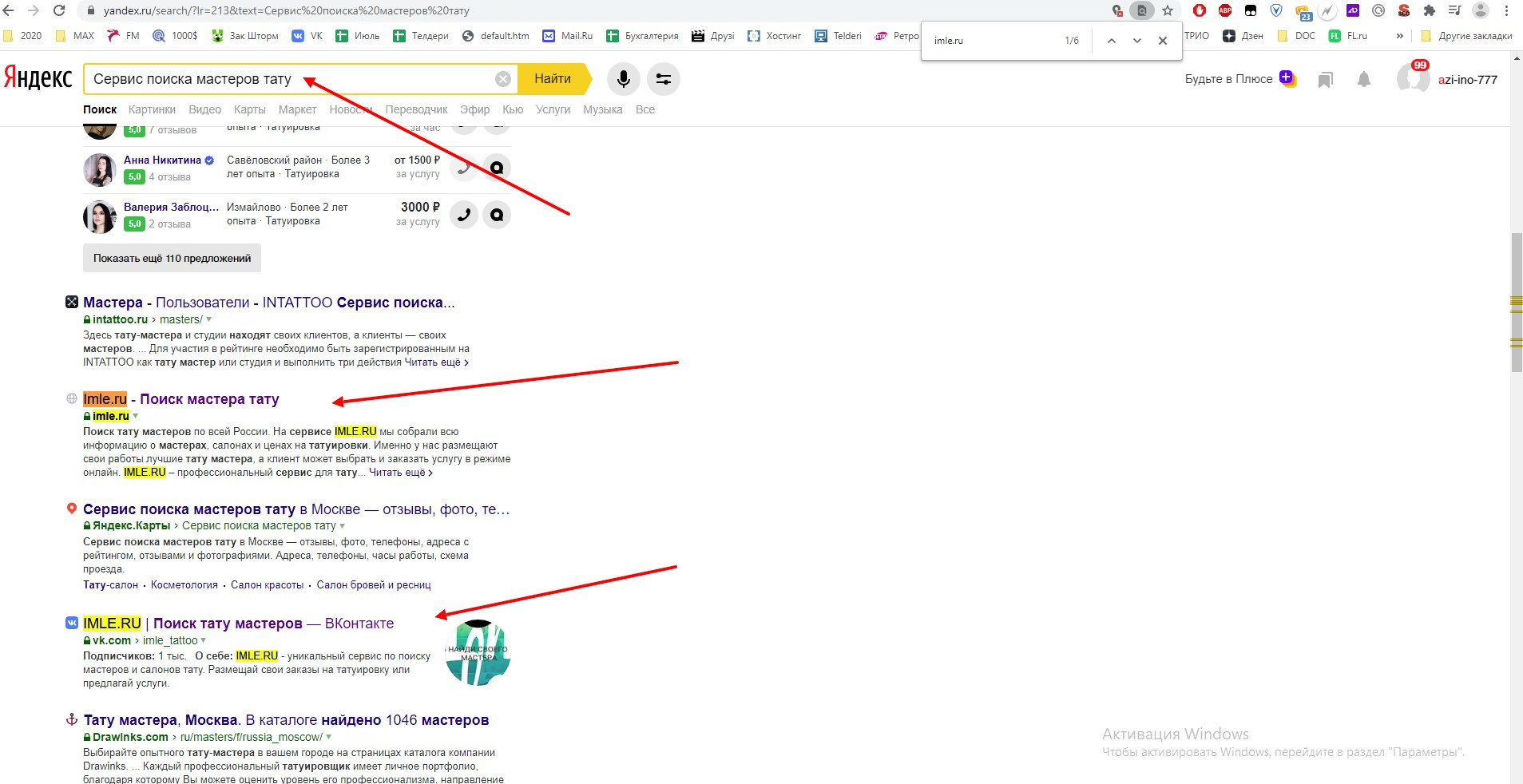Open the Другие закладки folder
The width and height of the screenshot is (1523, 784).
pos(1466,36)
